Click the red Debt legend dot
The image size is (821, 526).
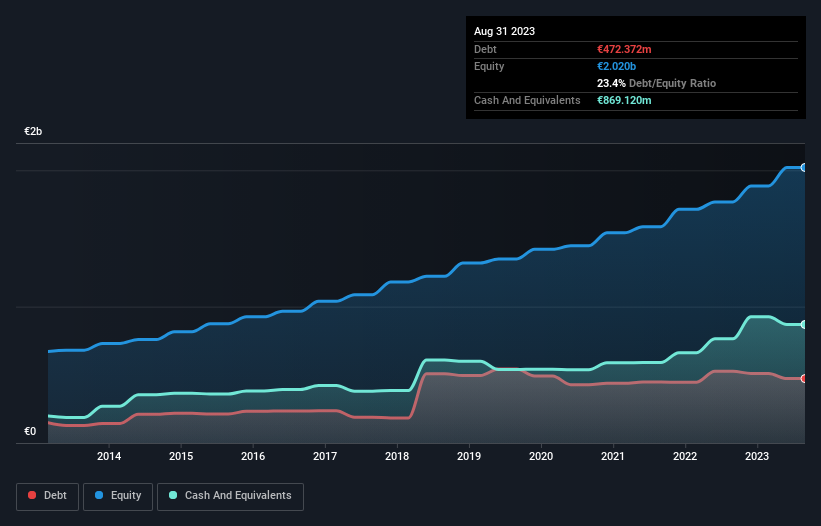(32, 495)
